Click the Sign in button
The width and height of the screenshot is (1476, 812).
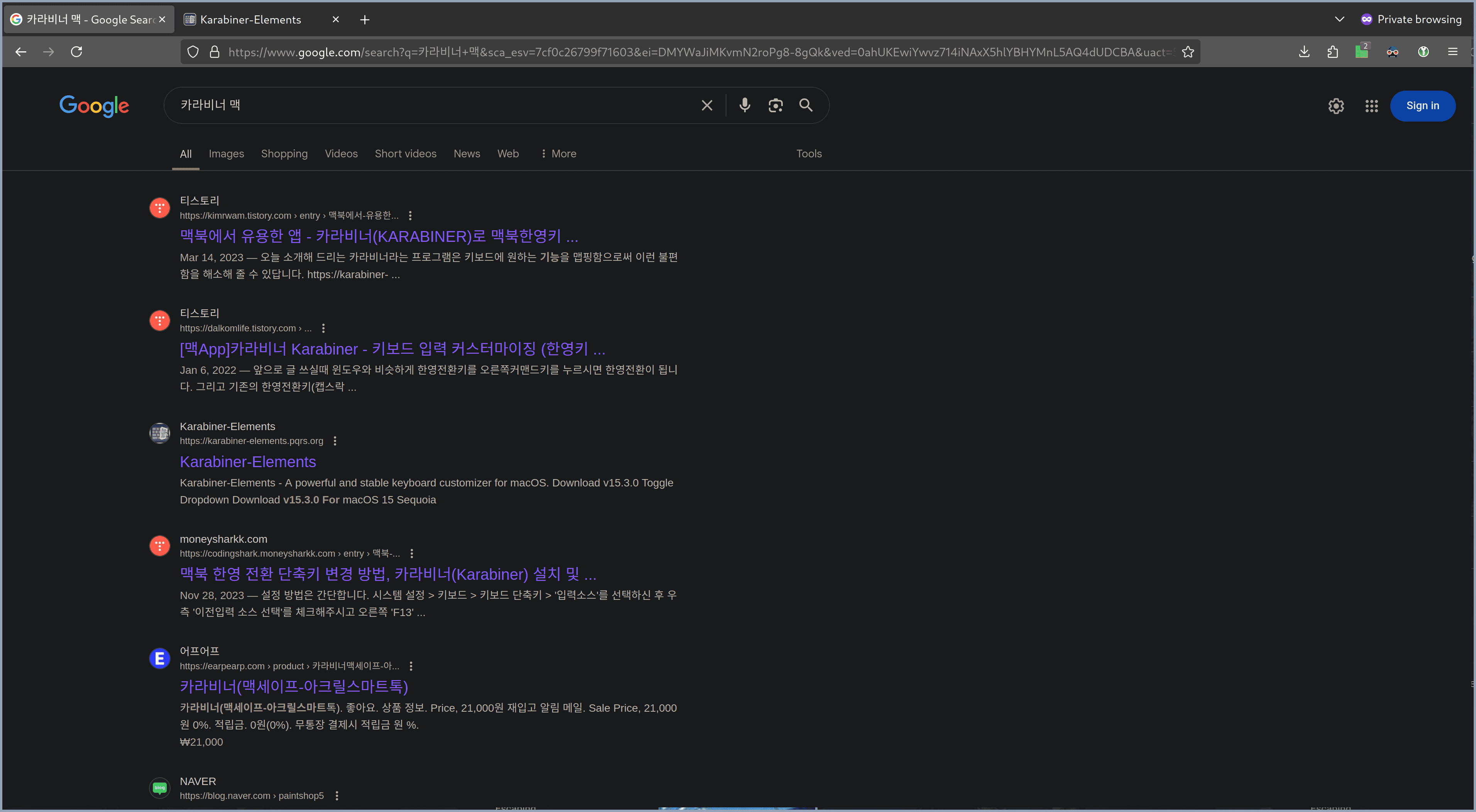pyautogui.click(x=1422, y=106)
